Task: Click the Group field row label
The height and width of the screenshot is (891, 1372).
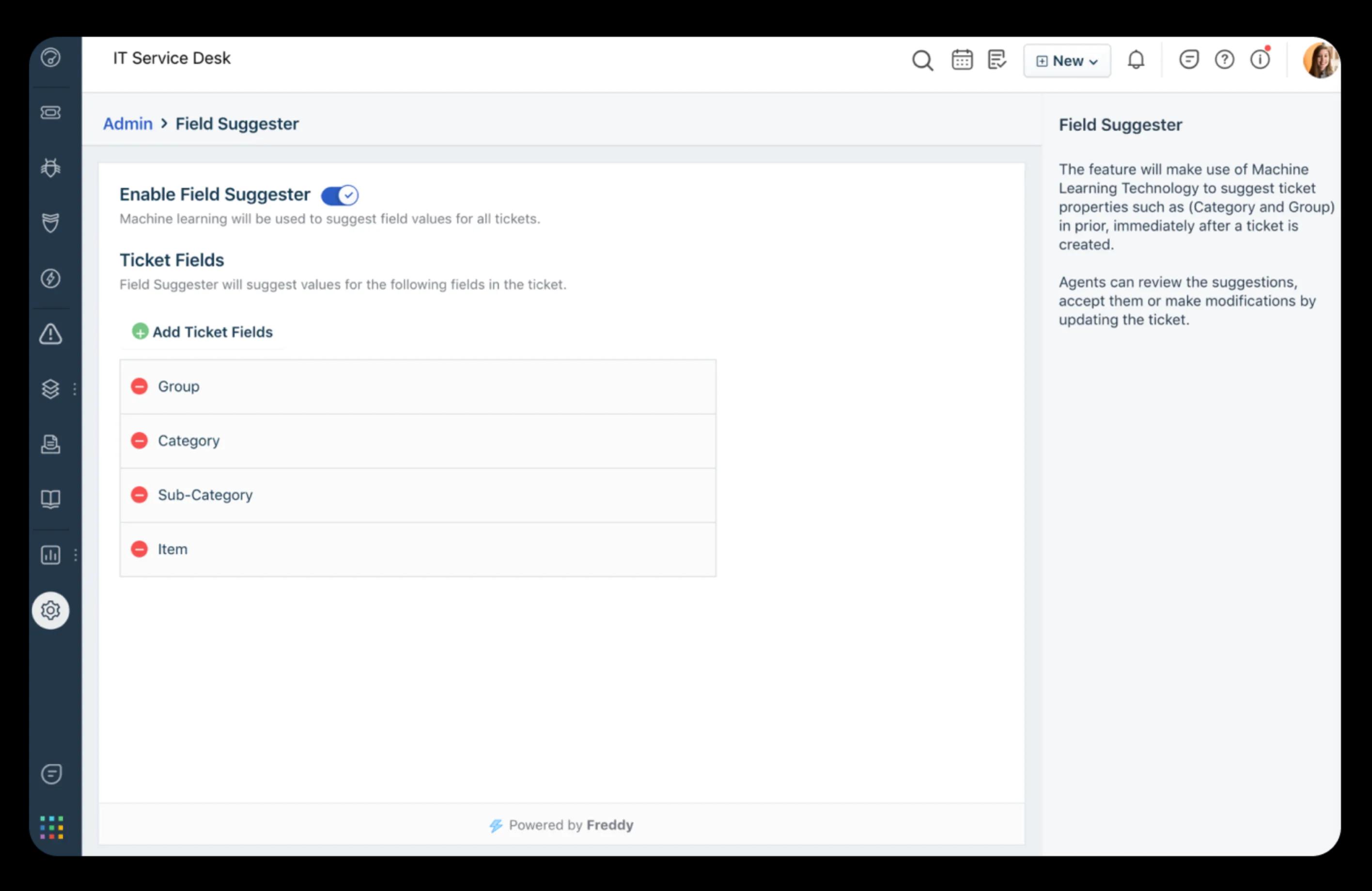Action: (x=179, y=387)
